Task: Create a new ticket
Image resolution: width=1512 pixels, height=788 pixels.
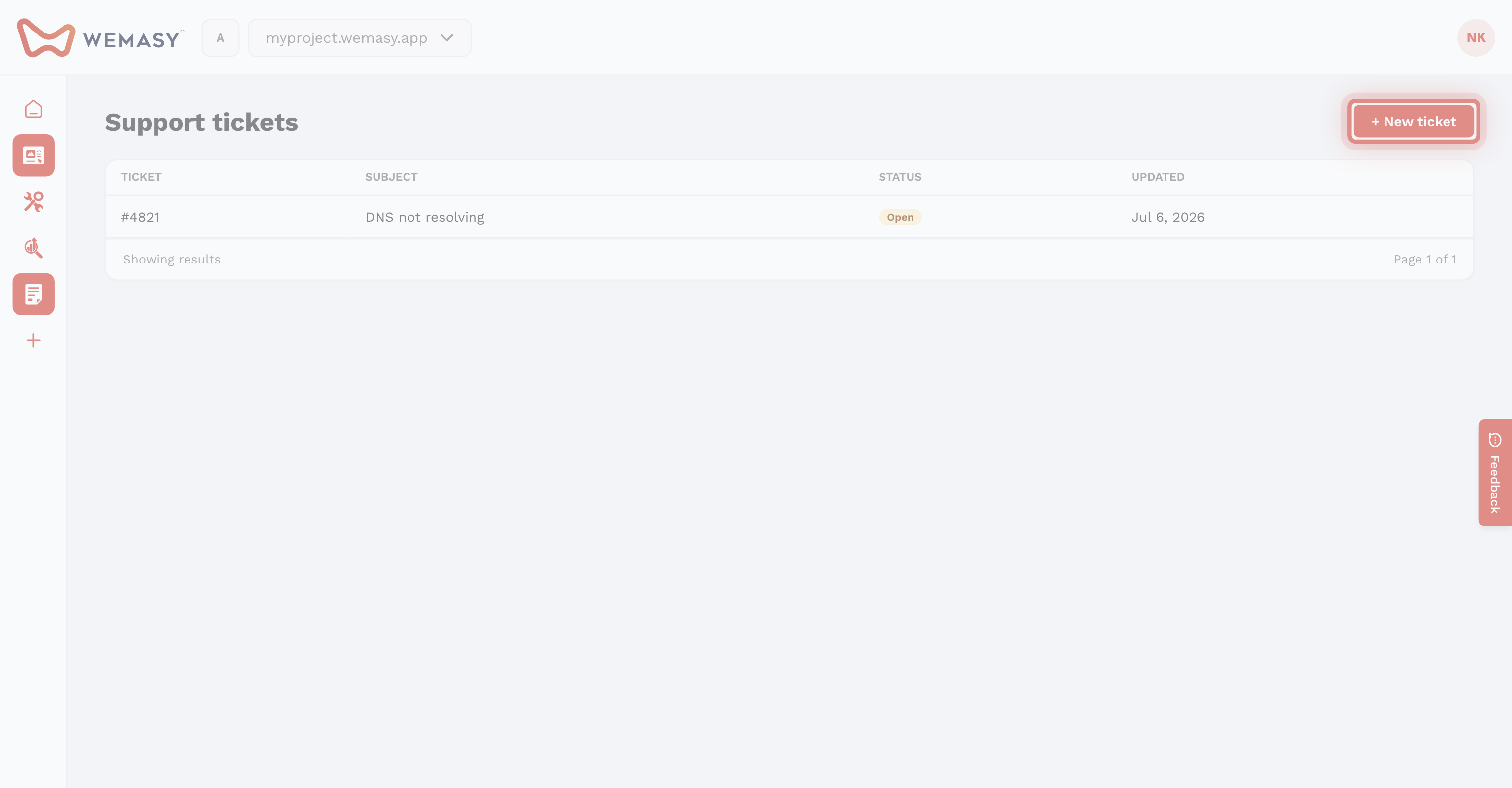Action: point(1414,122)
